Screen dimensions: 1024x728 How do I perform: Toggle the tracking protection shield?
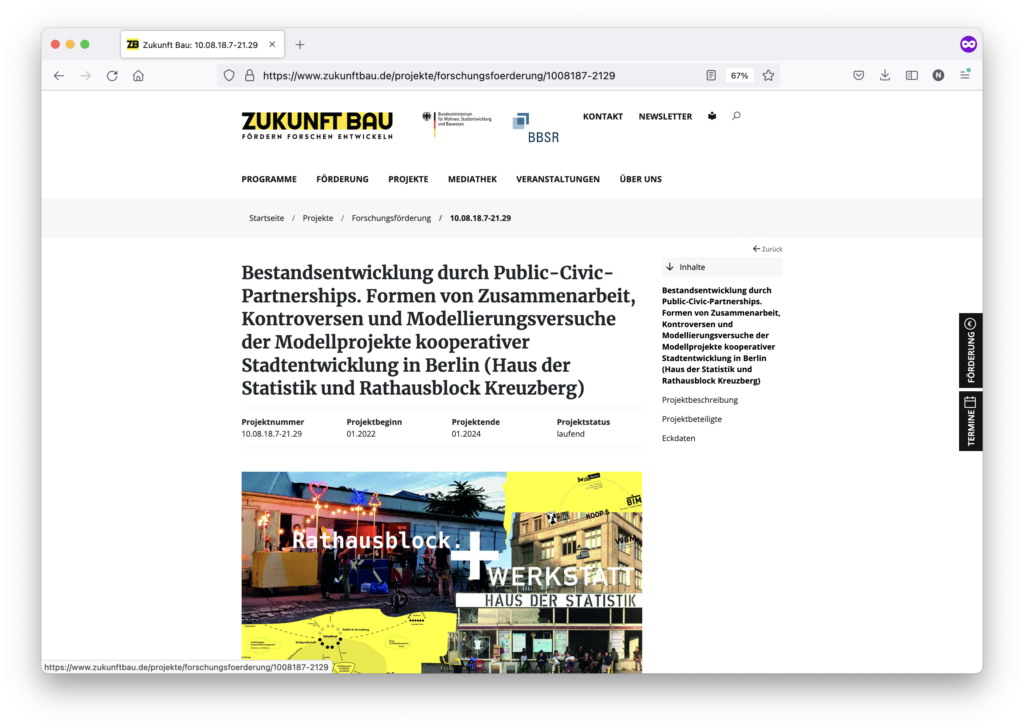[229, 75]
